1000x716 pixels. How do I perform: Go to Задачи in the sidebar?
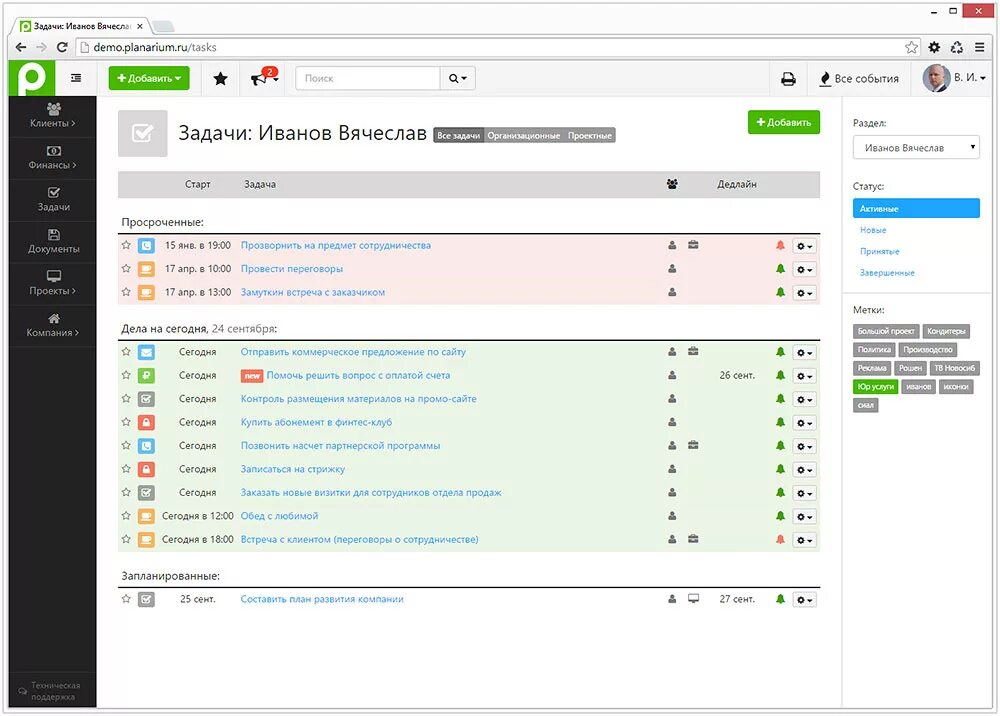coord(53,200)
